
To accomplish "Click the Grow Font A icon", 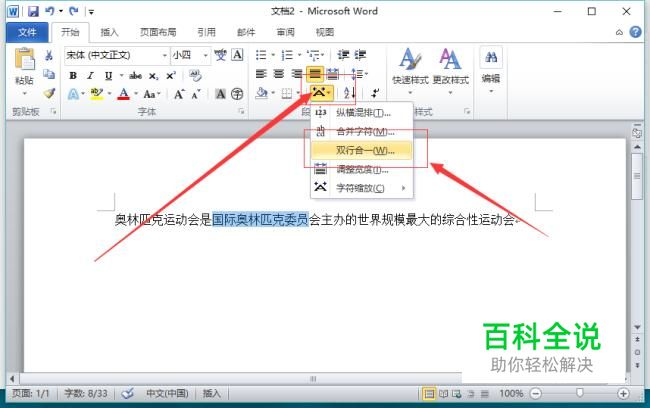I will click(179, 94).
